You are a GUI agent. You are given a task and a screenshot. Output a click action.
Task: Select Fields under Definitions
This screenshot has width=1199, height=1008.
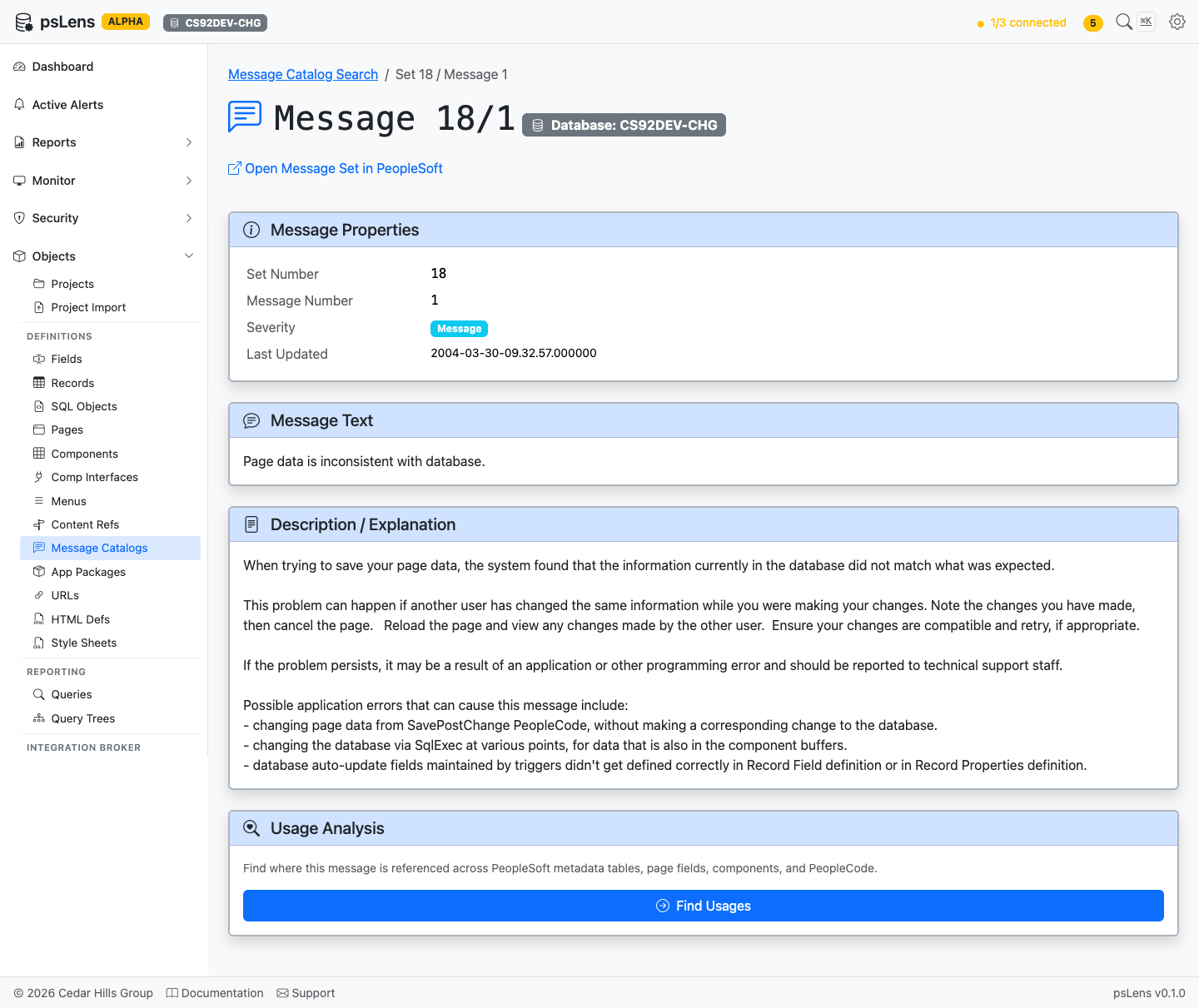click(x=110, y=359)
